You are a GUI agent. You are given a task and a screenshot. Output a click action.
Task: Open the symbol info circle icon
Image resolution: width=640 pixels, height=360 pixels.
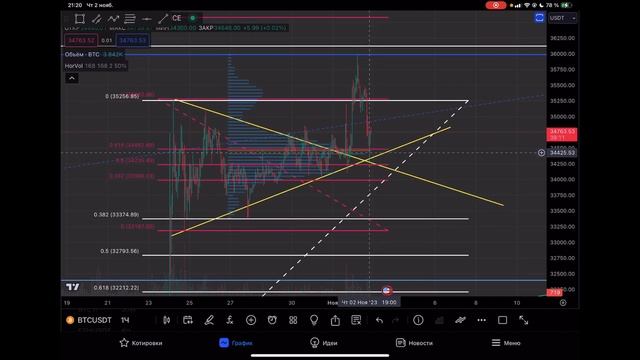click(418, 320)
